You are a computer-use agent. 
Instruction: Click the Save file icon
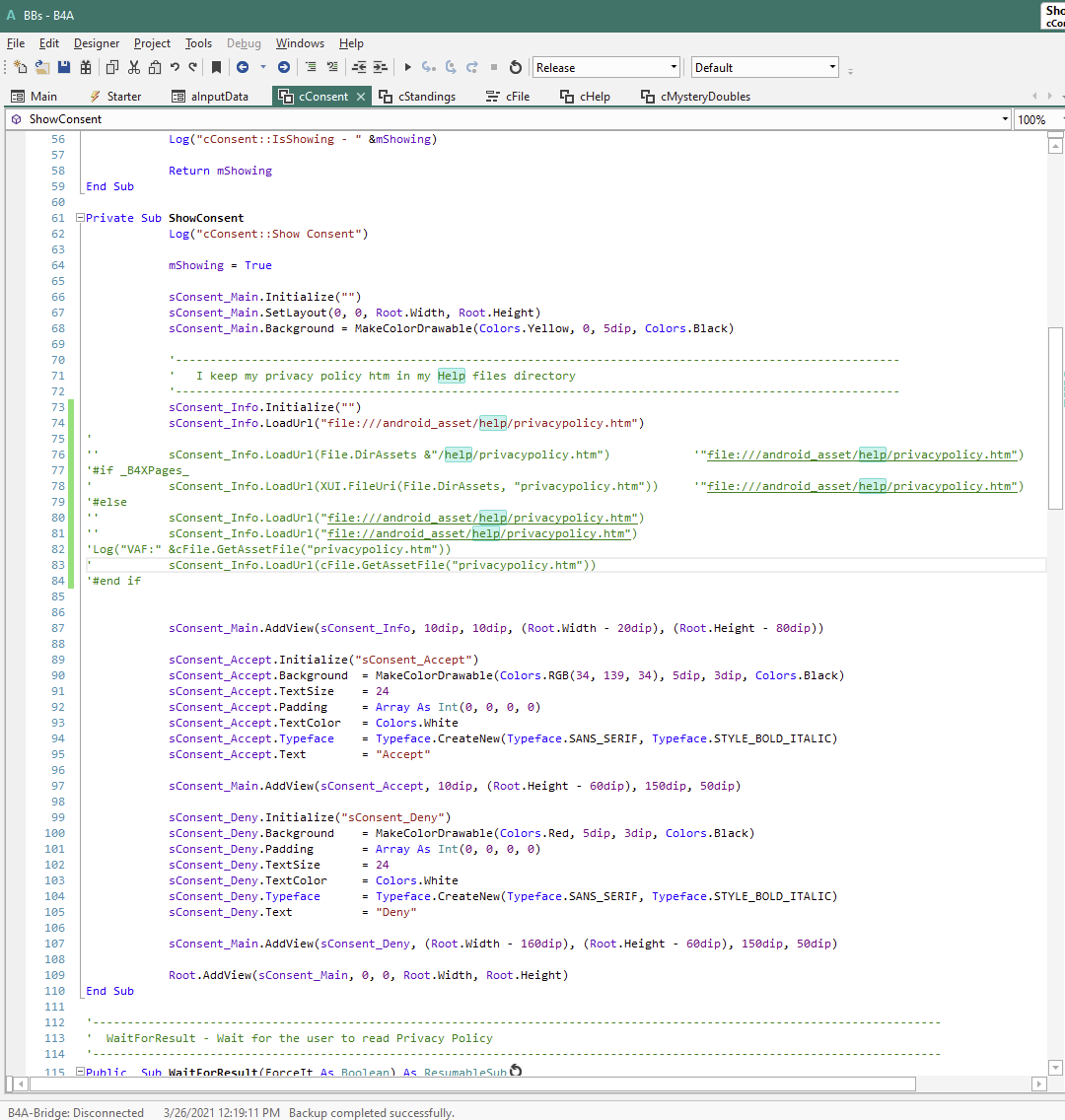click(x=64, y=67)
